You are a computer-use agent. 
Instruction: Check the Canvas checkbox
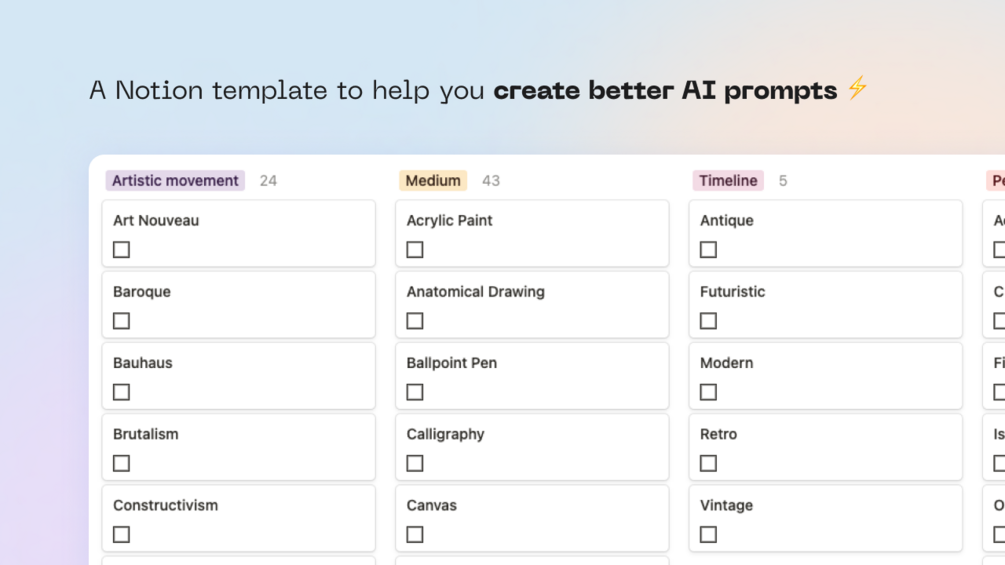pos(415,535)
